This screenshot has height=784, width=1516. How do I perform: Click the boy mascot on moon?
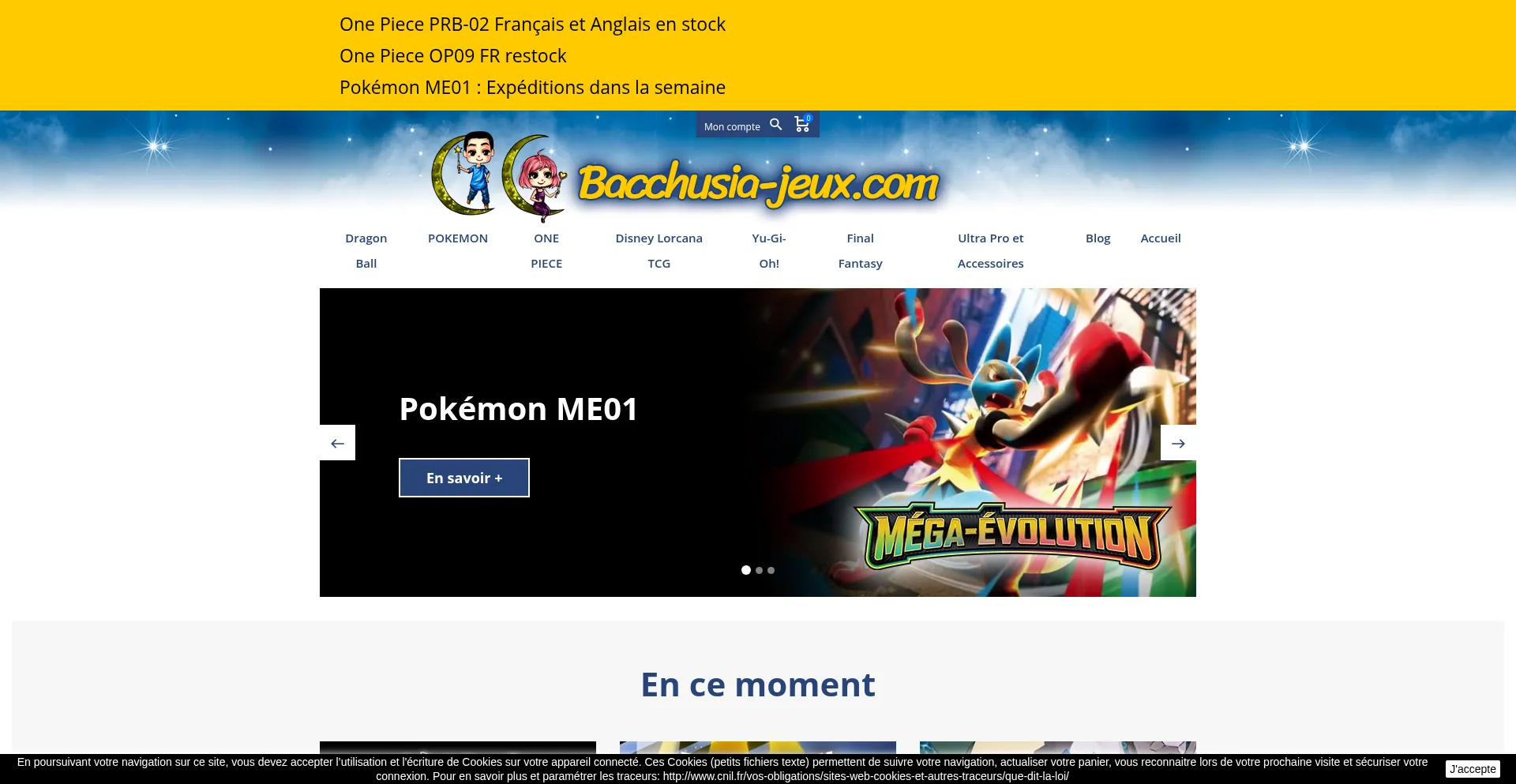pyautogui.click(x=466, y=174)
